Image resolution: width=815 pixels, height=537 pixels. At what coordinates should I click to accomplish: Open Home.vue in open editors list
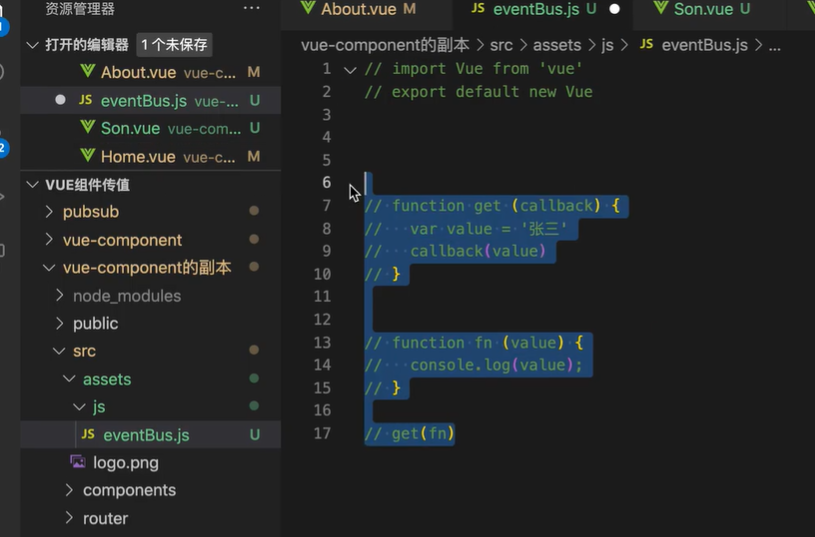(151, 156)
